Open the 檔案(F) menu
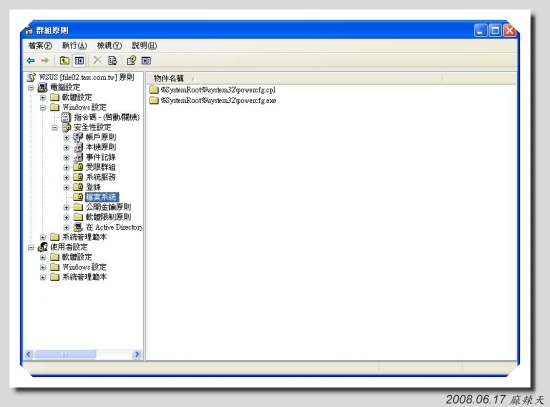The image size is (550, 407). pyautogui.click(x=40, y=46)
